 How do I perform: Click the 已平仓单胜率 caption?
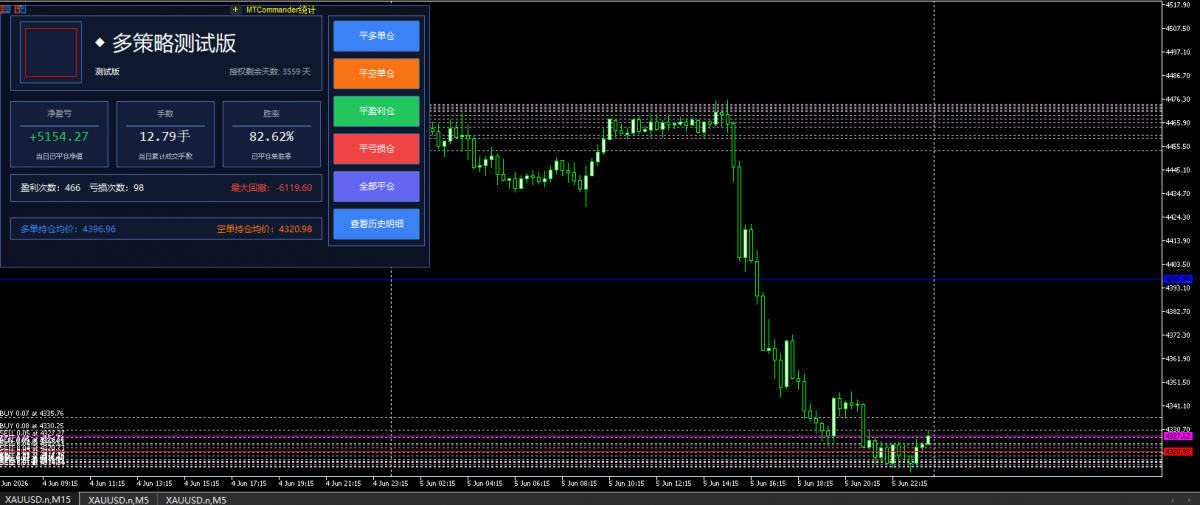[271, 157]
